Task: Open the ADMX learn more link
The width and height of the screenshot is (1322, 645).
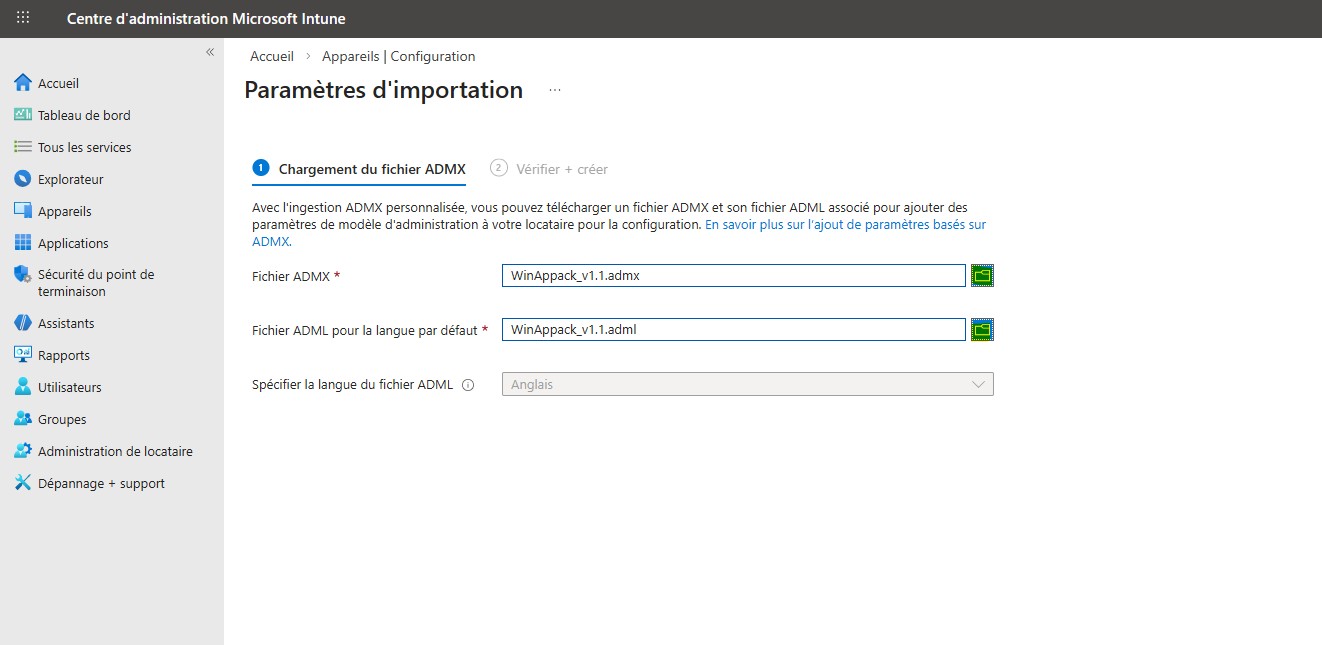Action: (x=843, y=224)
